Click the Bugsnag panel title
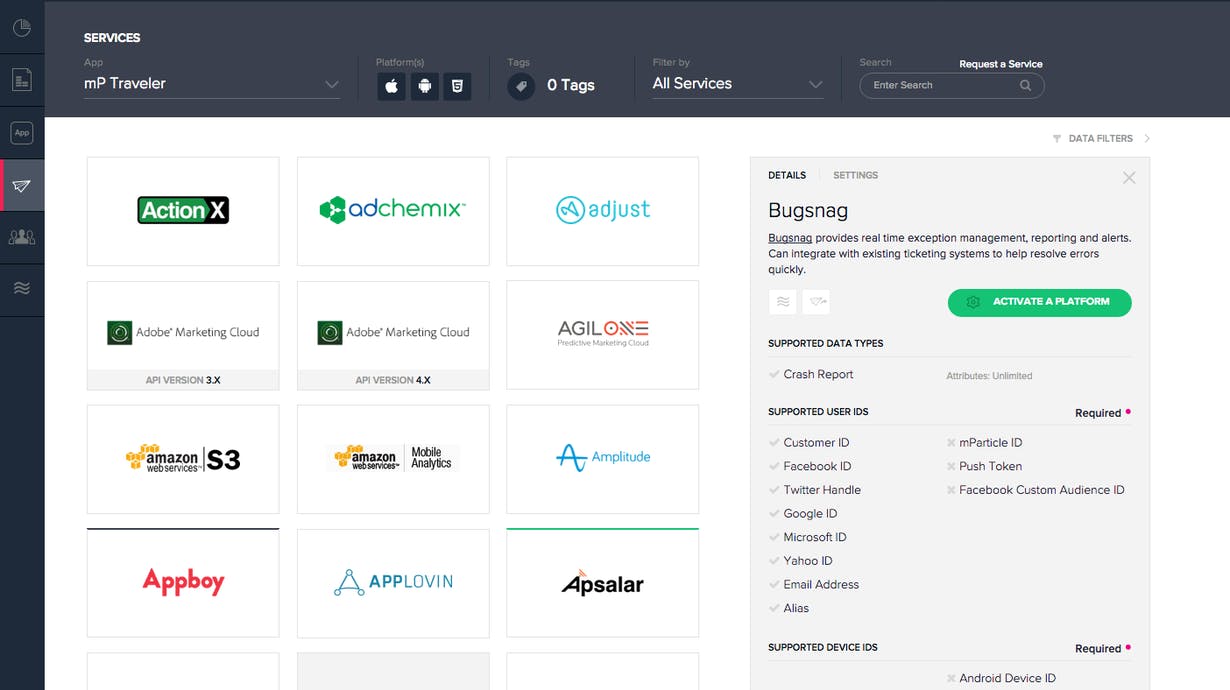The height and width of the screenshot is (690, 1230). (x=808, y=211)
